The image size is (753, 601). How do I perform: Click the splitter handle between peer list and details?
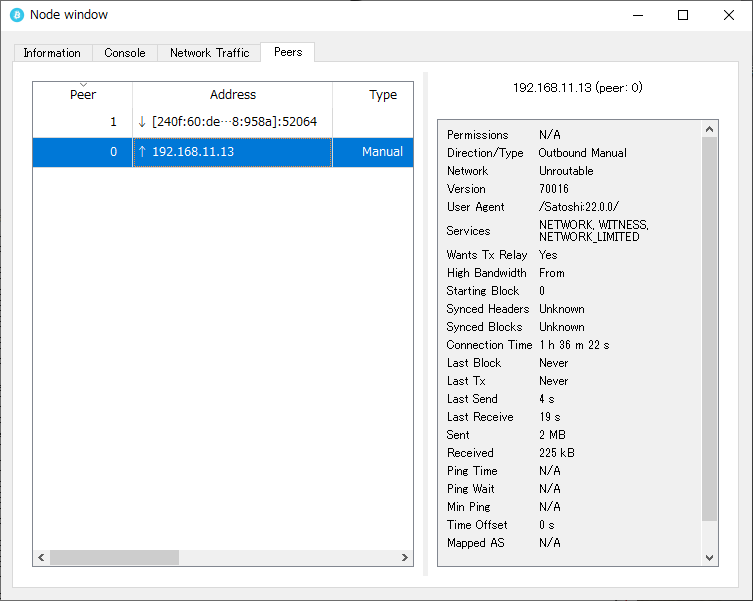(425, 324)
